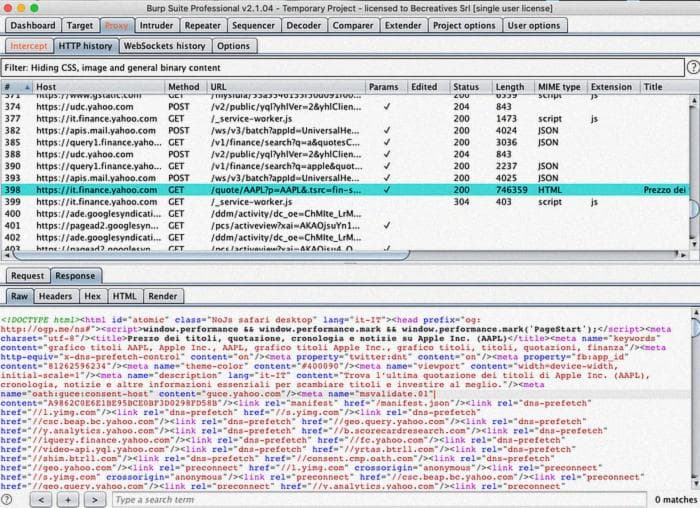Open the filter help question mark icon
Screen dimensions: 700x508
coord(693,67)
